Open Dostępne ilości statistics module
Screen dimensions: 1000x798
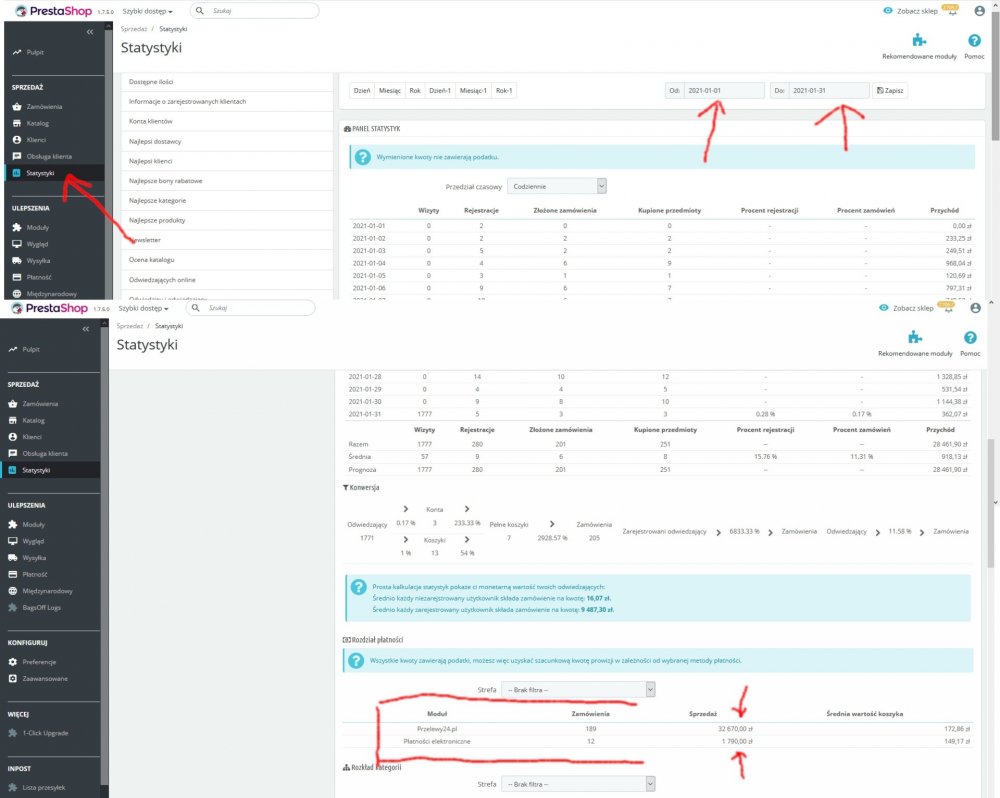point(227,82)
